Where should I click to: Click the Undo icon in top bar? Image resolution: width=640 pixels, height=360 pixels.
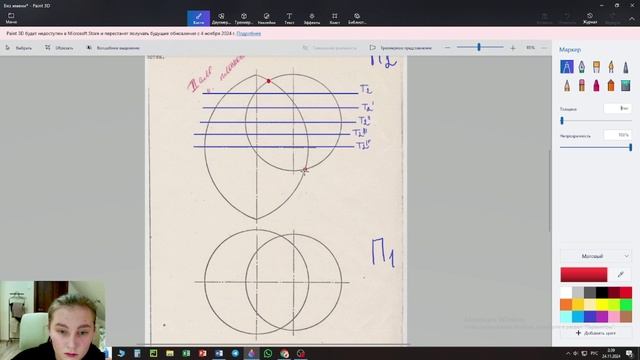pos(567,18)
